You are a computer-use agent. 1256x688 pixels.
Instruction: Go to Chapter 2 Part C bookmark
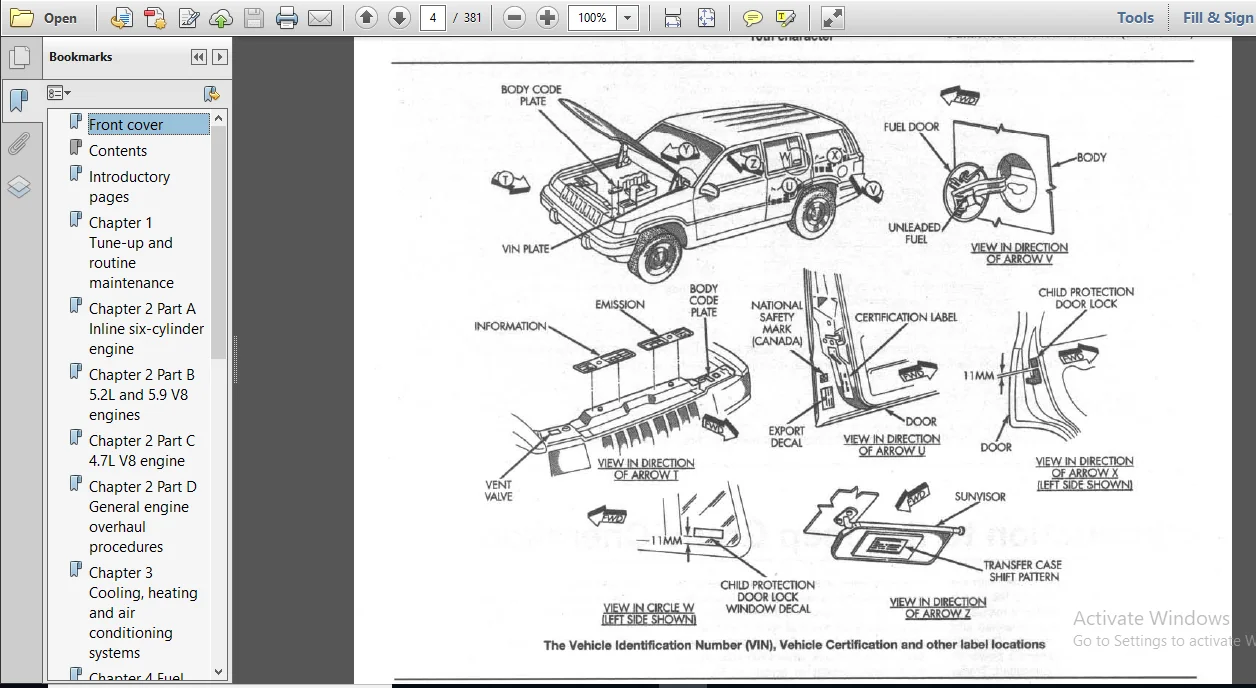pyautogui.click(x=142, y=451)
